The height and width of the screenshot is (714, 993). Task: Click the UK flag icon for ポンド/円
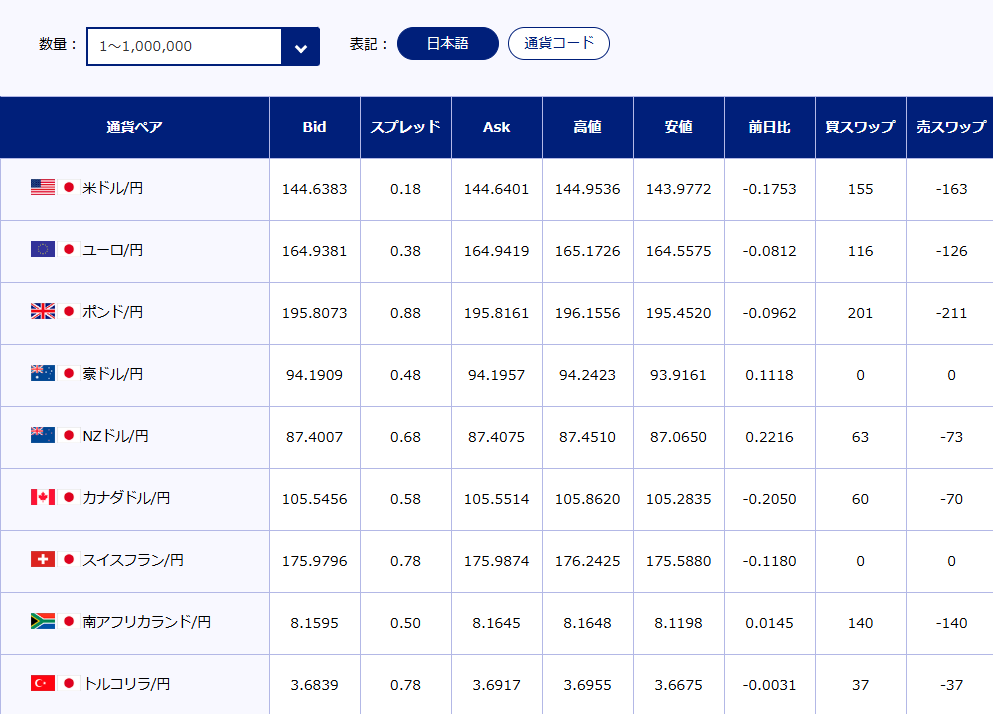point(43,311)
